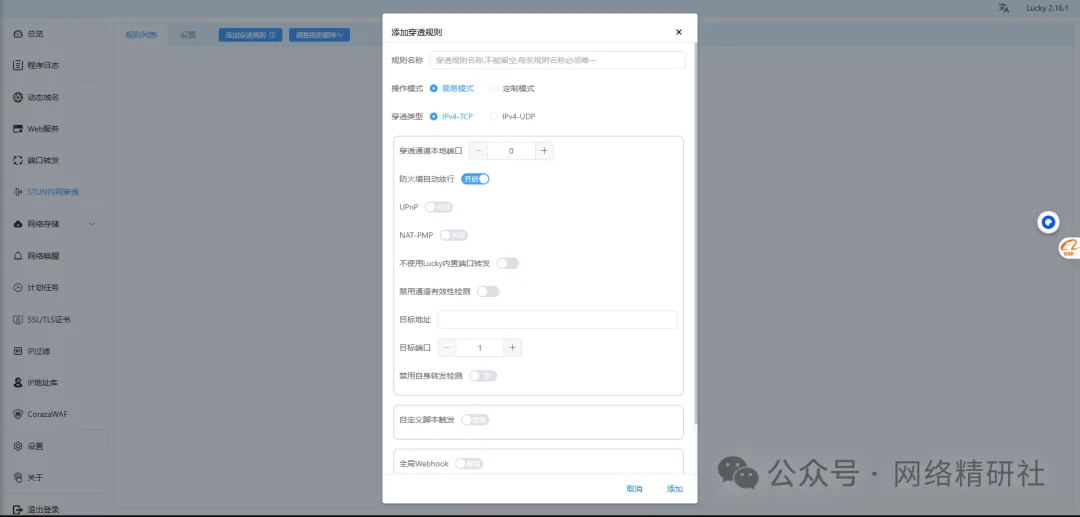Image resolution: width=1080 pixels, height=517 pixels.
Task: Open 程序日志 log icon in sidebar
Action: click(x=18, y=65)
